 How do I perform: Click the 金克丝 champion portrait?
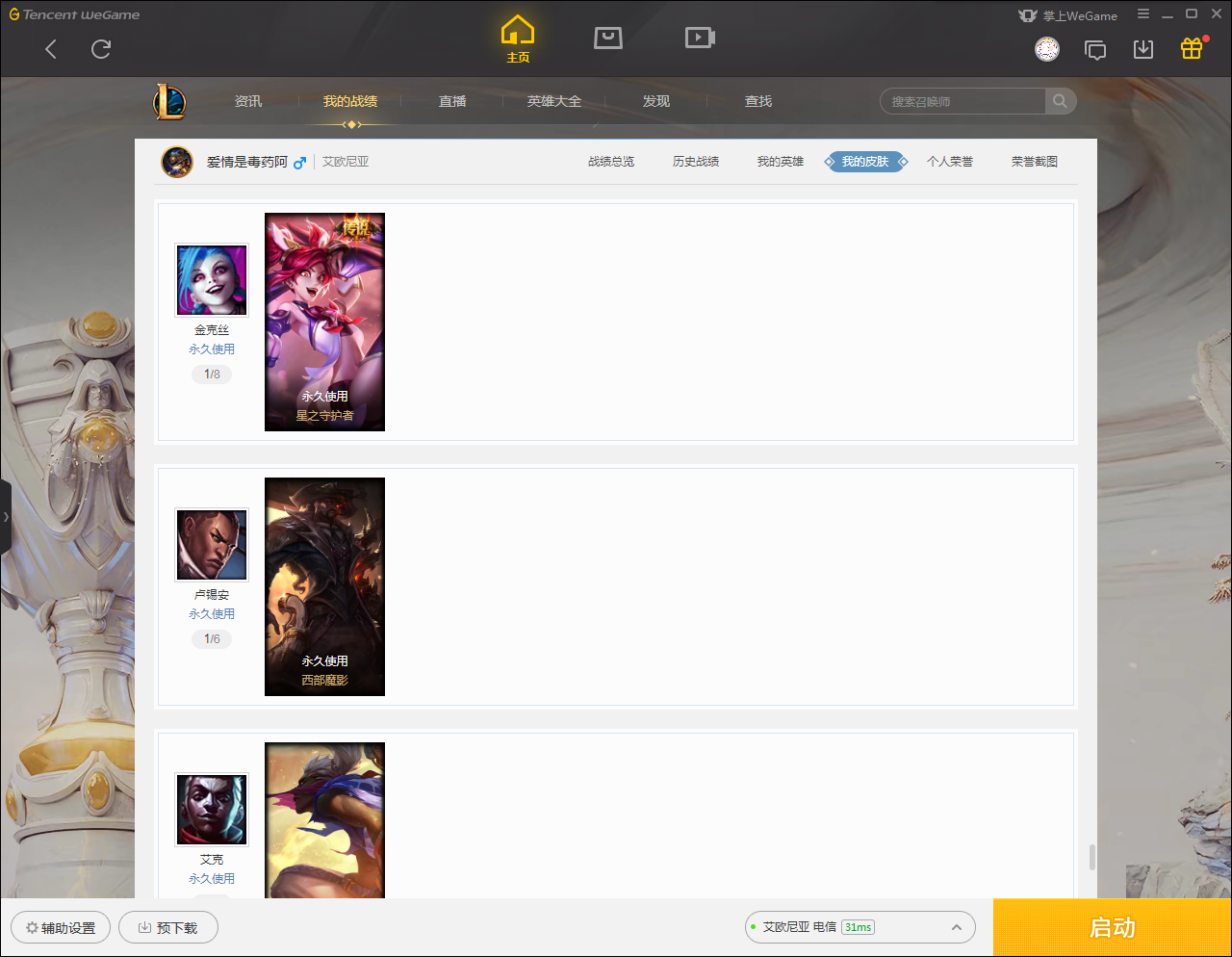tap(212, 280)
